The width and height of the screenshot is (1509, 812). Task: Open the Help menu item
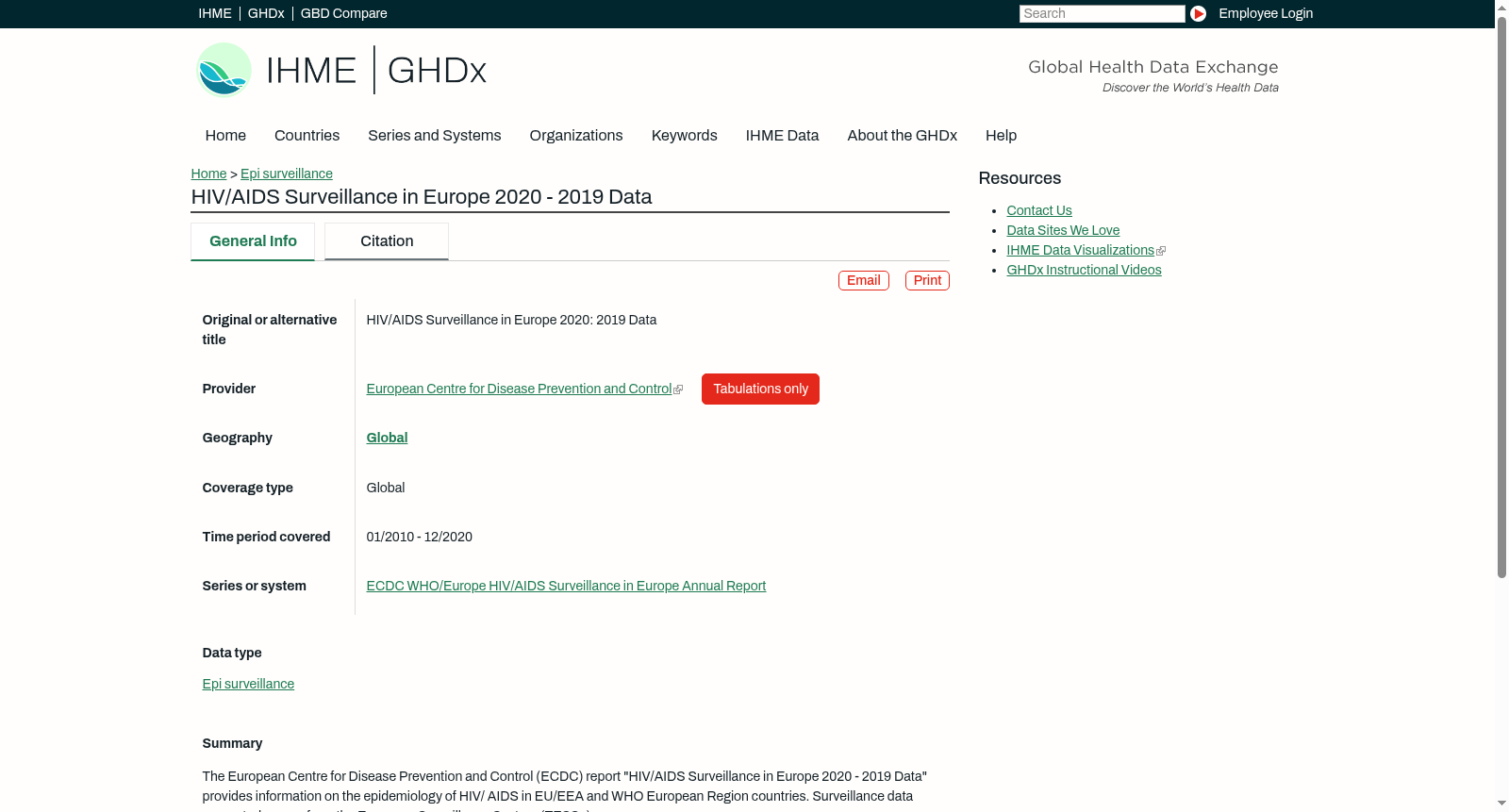[x=1001, y=136]
